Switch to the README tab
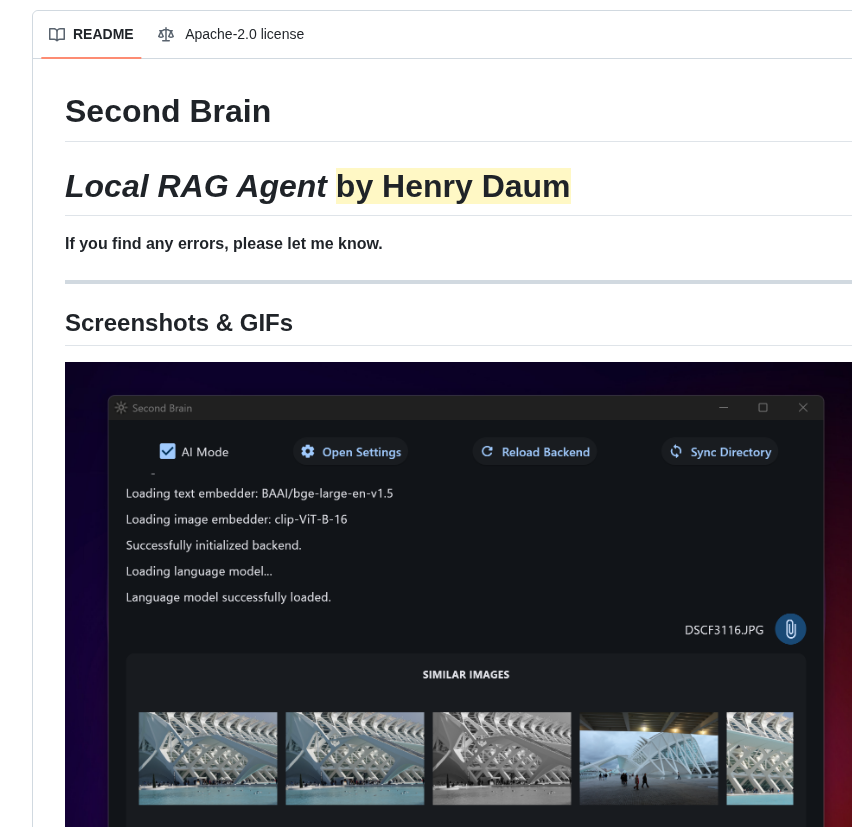Image resolution: width=852 pixels, height=827 pixels. pyautogui.click(x=91, y=34)
